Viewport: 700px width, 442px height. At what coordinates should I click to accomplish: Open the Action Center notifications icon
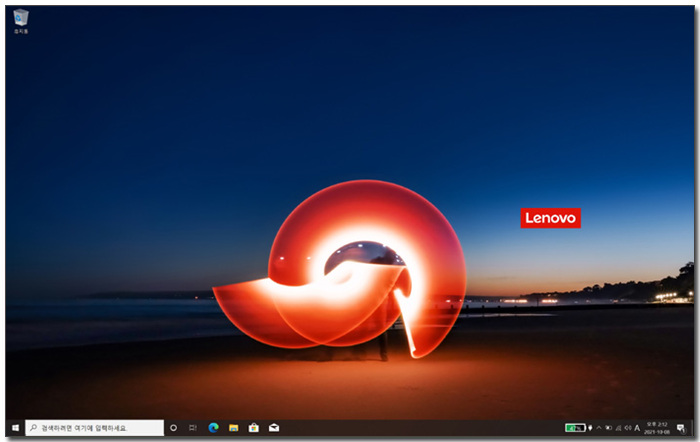(680, 427)
